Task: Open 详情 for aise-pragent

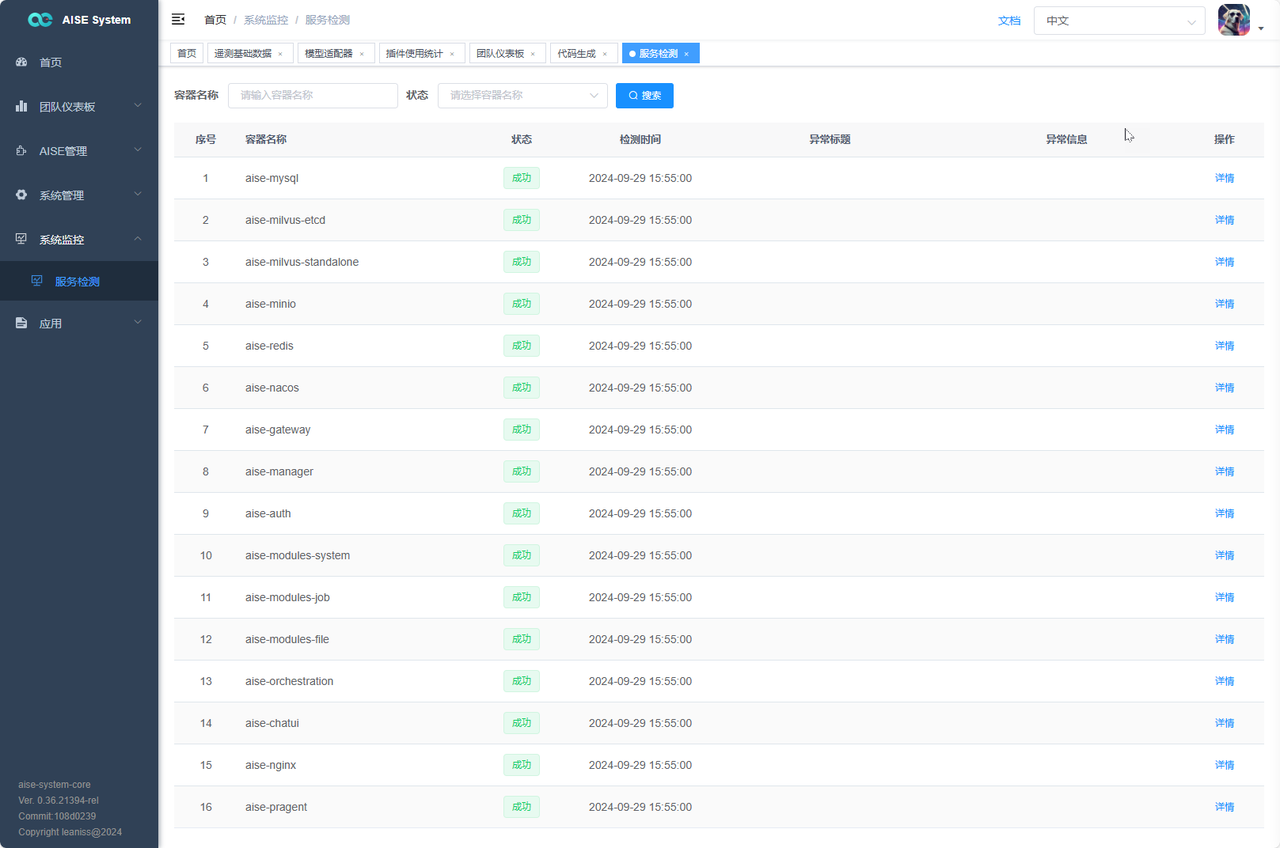Action: click(1224, 808)
